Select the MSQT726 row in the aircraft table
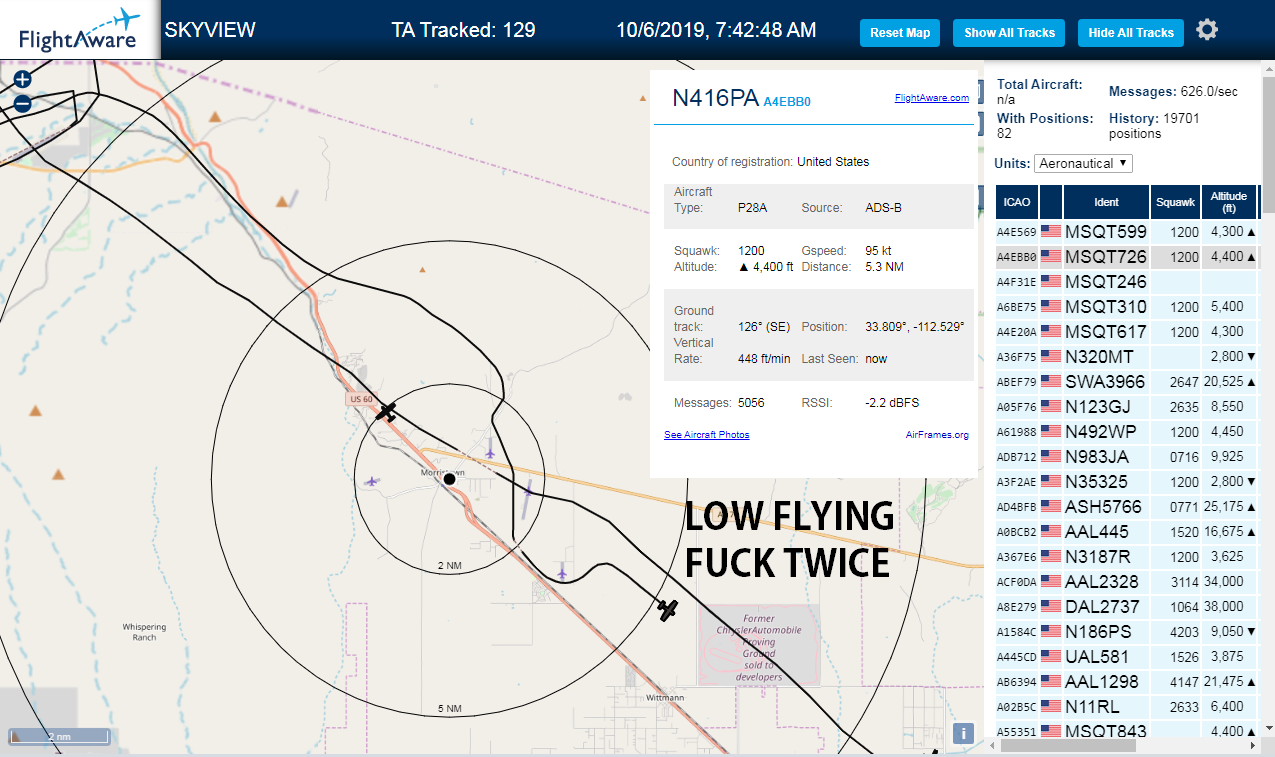 [x=1126, y=256]
